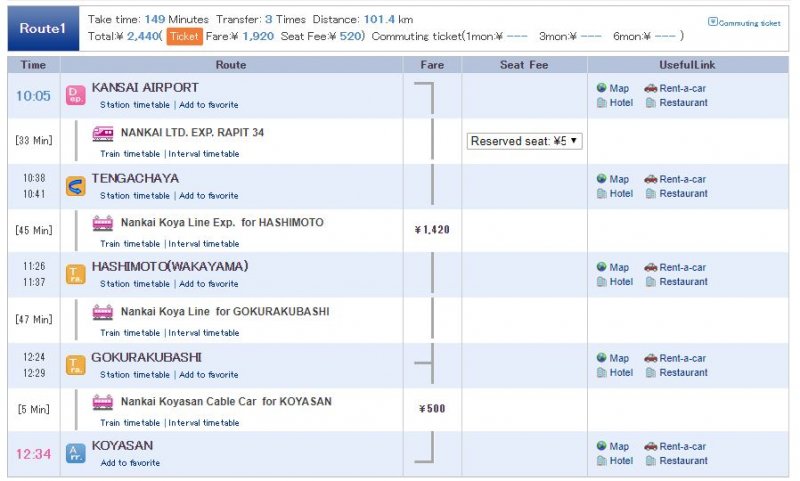Click the ¥500 fare value
This screenshot has width=800, height=481.
click(432, 409)
